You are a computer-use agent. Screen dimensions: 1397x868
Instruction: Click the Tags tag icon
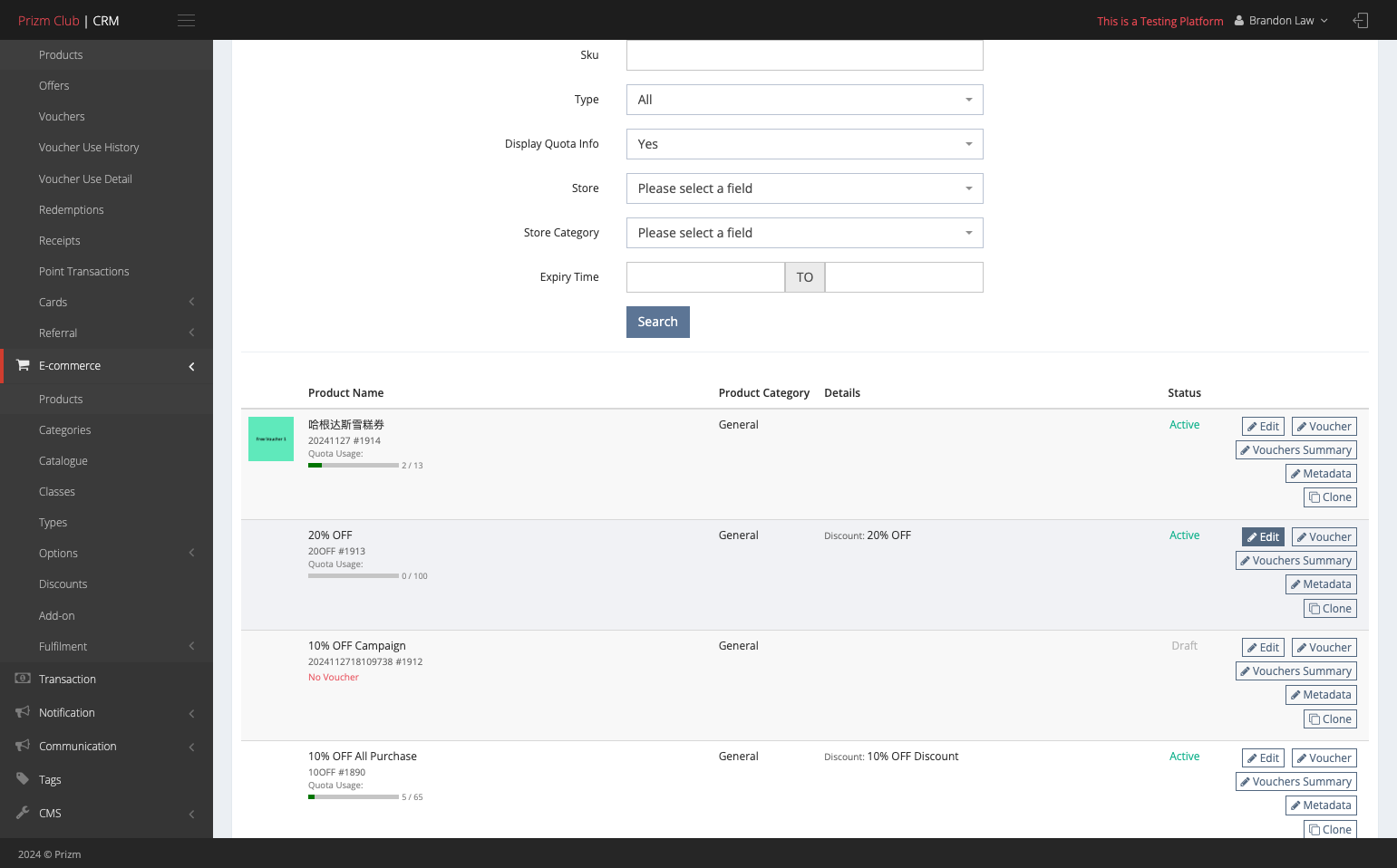pyautogui.click(x=23, y=778)
